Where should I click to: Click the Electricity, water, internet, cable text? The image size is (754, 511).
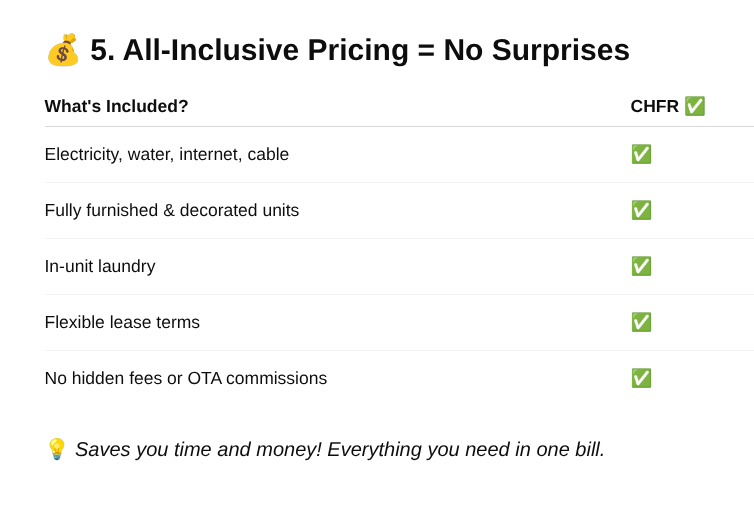(167, 154)
